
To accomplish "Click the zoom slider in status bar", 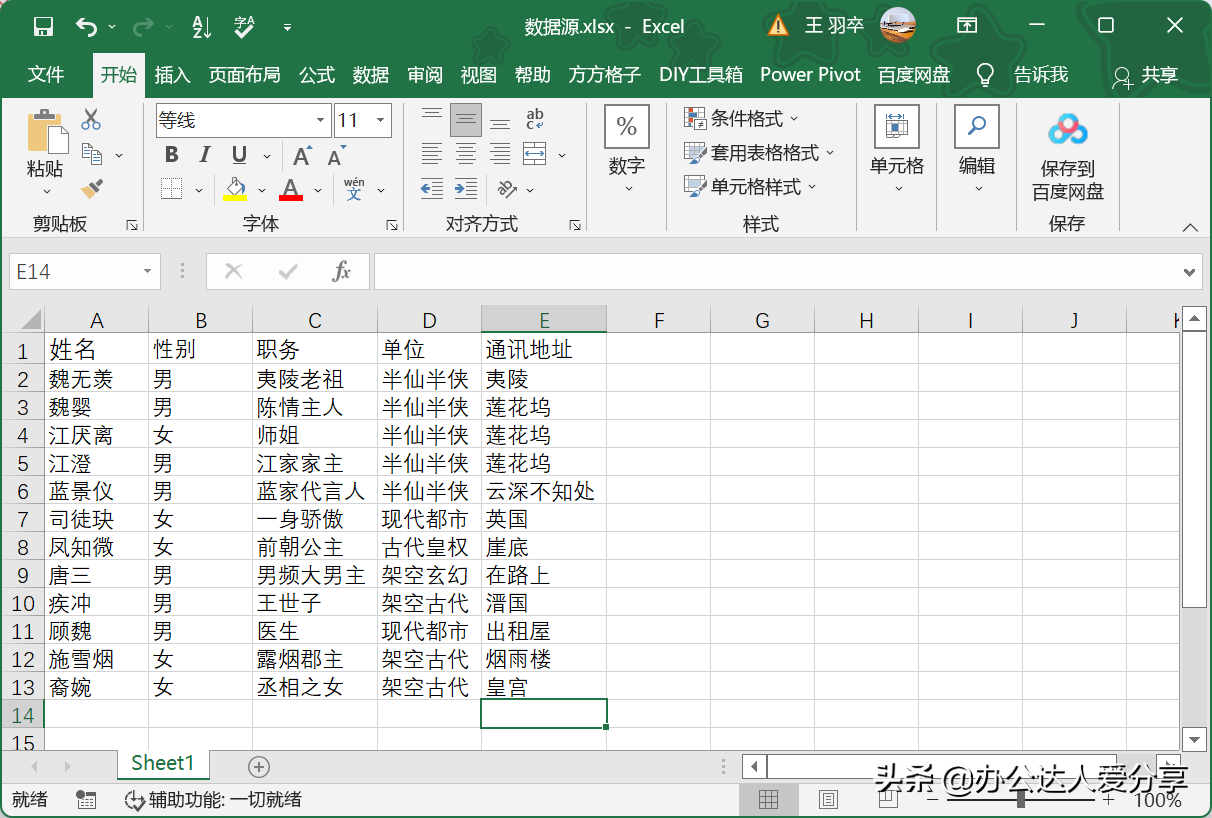I will [x=1020, y=800].
